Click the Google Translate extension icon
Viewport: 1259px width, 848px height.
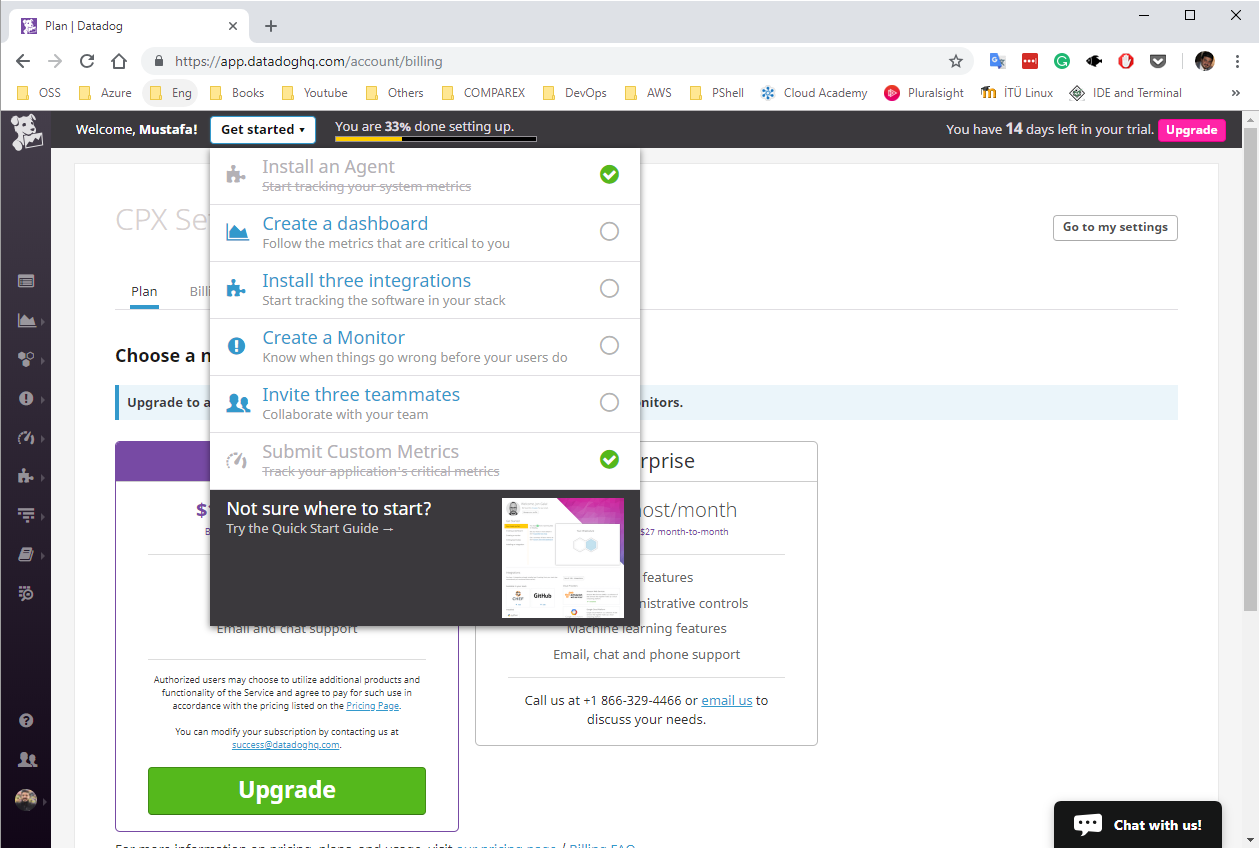997,61
